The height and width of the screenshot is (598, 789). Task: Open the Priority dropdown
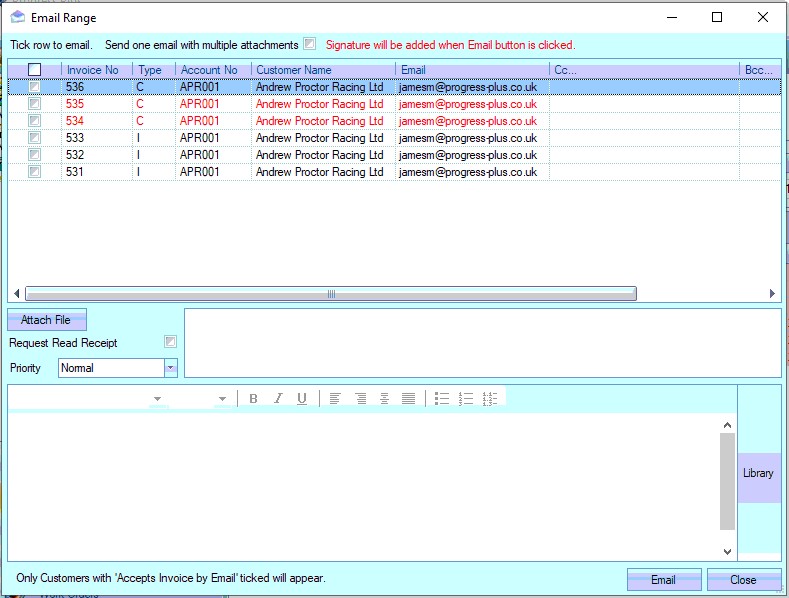pos(170,368)
